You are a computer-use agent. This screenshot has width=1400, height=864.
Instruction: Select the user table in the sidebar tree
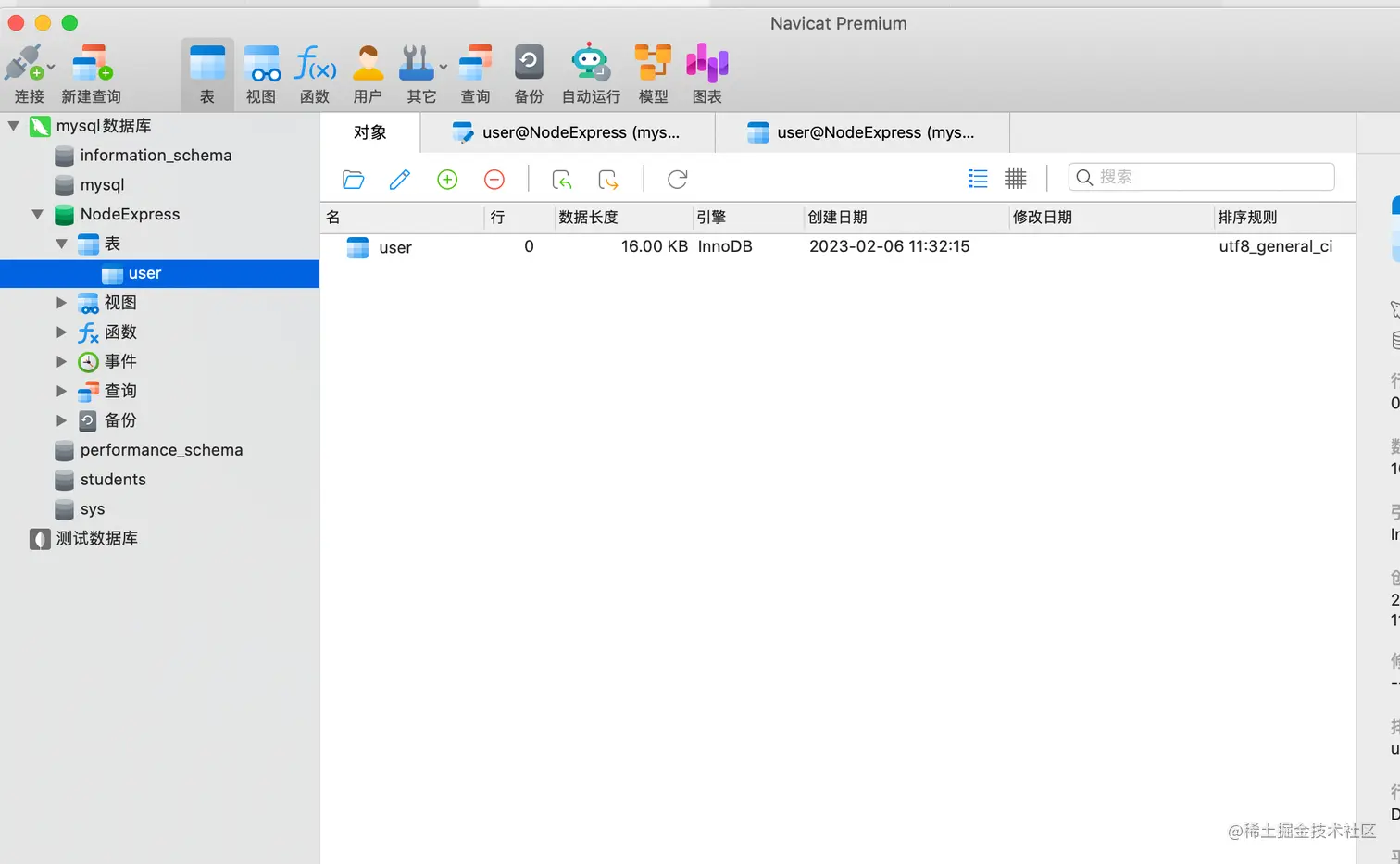pos(159,273)
